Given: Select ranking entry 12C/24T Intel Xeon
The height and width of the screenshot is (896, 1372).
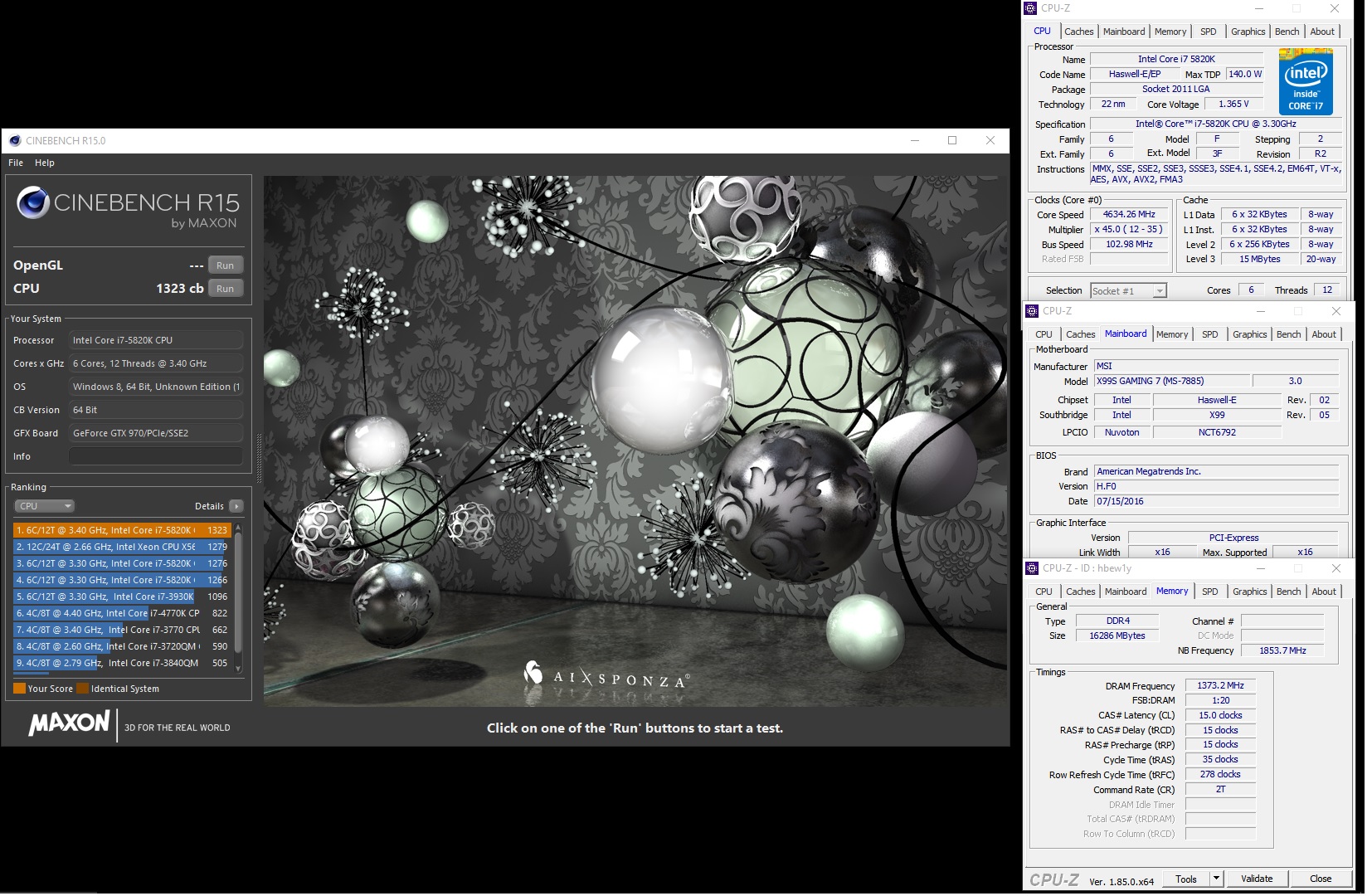Looking at the screenshot, I should pos(121,547).
